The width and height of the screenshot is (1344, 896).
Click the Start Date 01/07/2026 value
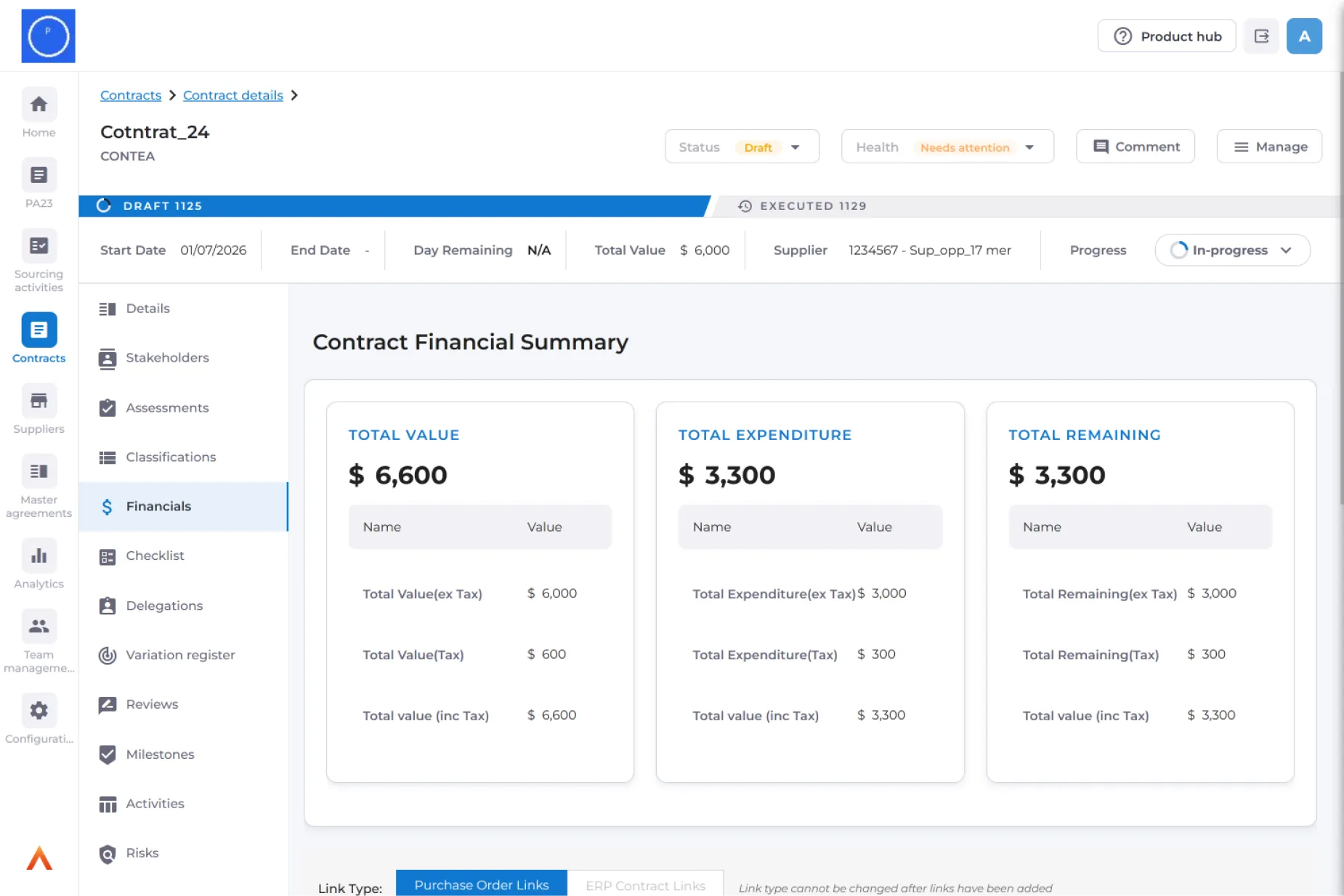(214, 250)
